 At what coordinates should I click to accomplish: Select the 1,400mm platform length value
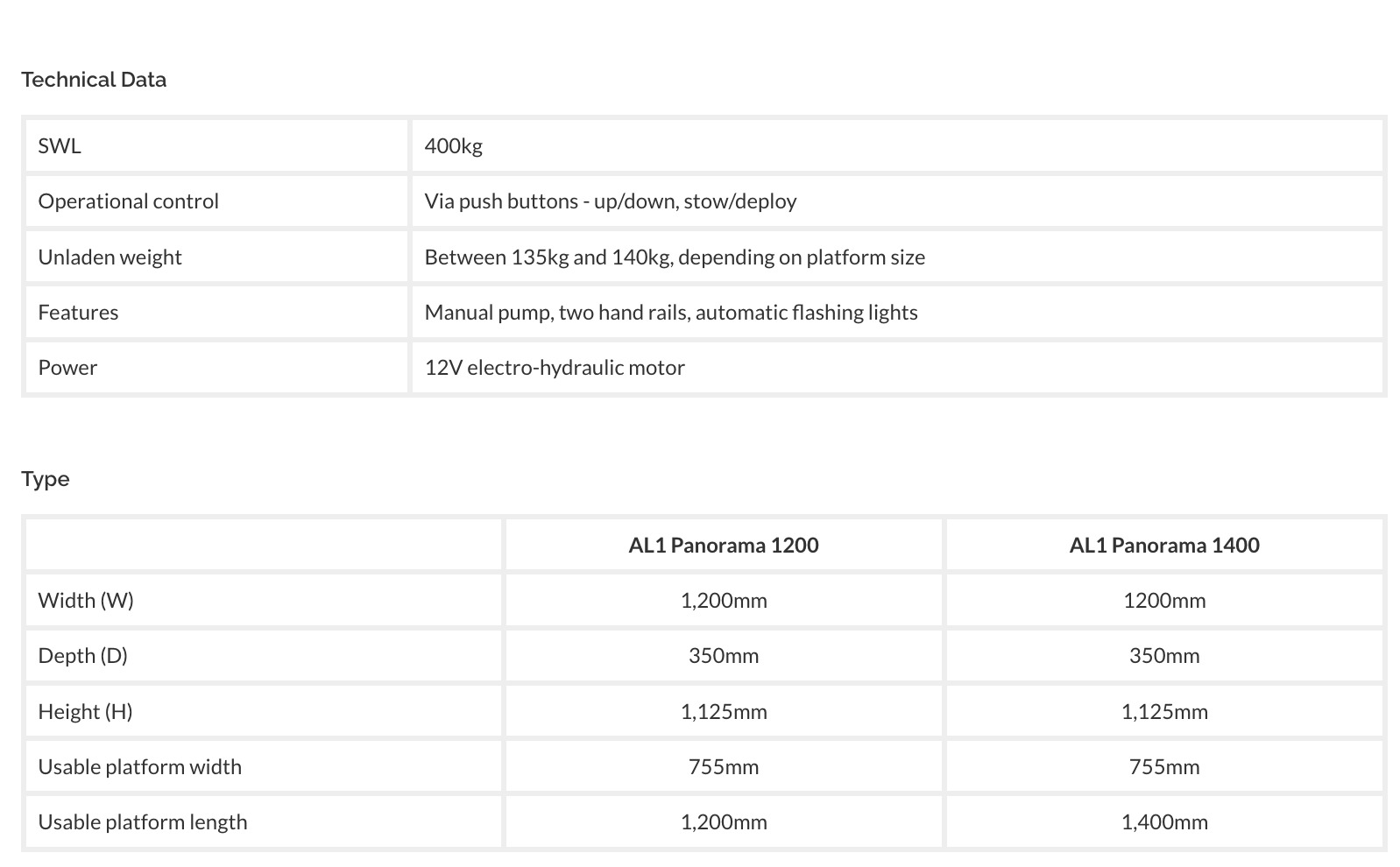point(1163,822)
